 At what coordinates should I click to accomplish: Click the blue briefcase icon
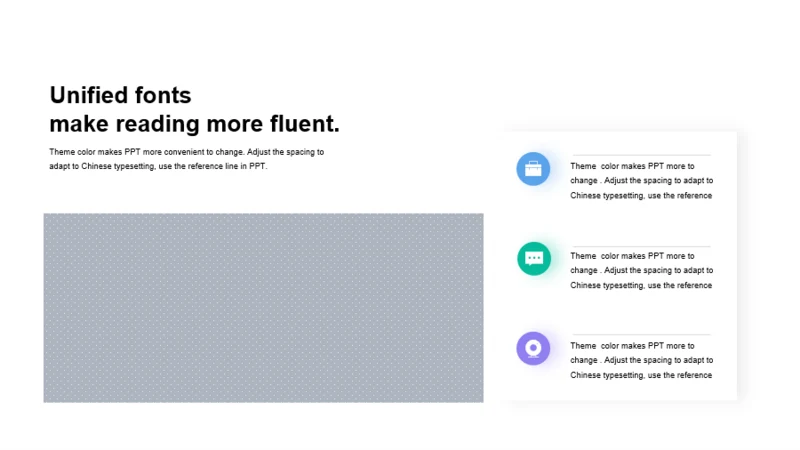533,169
